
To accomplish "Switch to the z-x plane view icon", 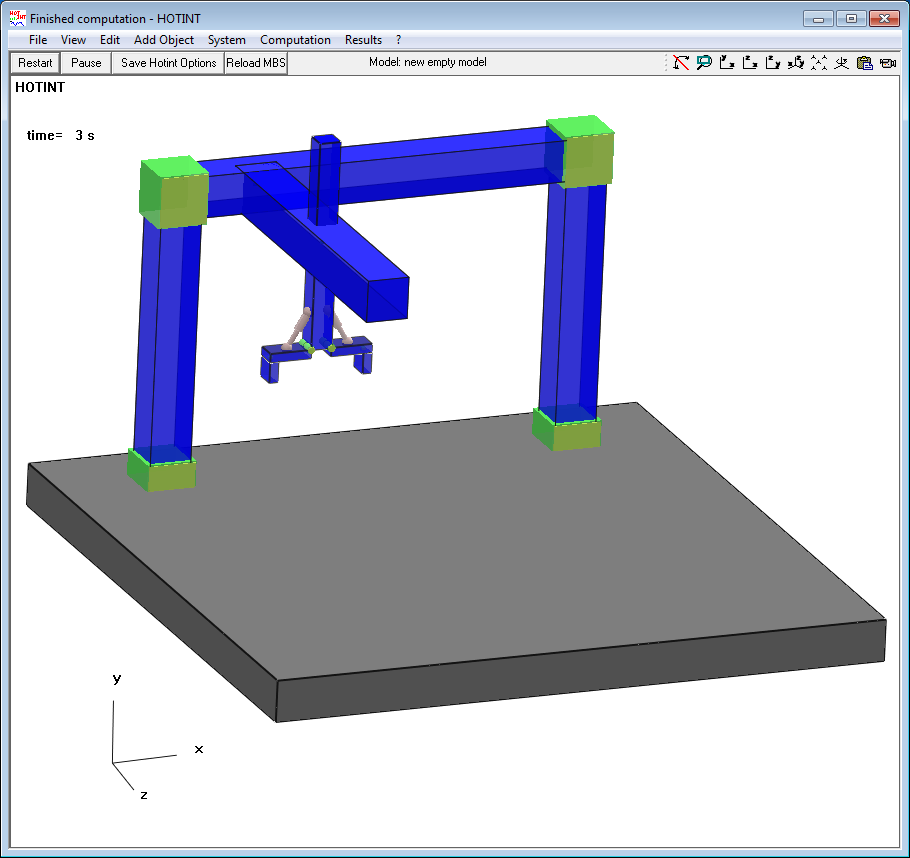I will pos(749,62).
